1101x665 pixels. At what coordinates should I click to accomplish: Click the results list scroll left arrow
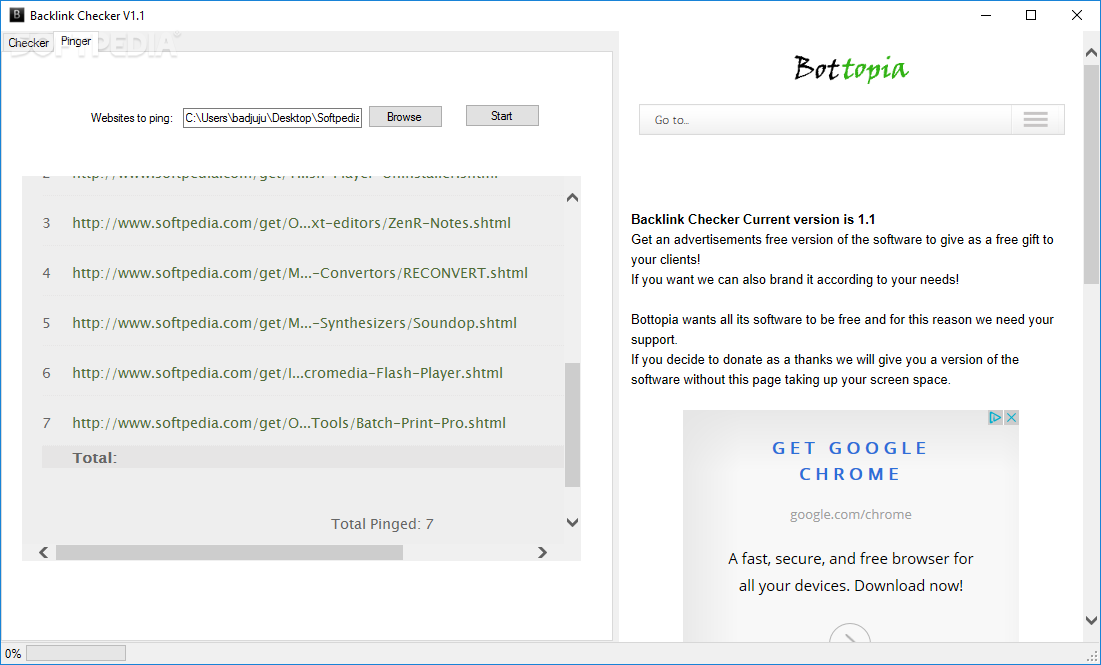pyautogui.click(x=44, y=553)
